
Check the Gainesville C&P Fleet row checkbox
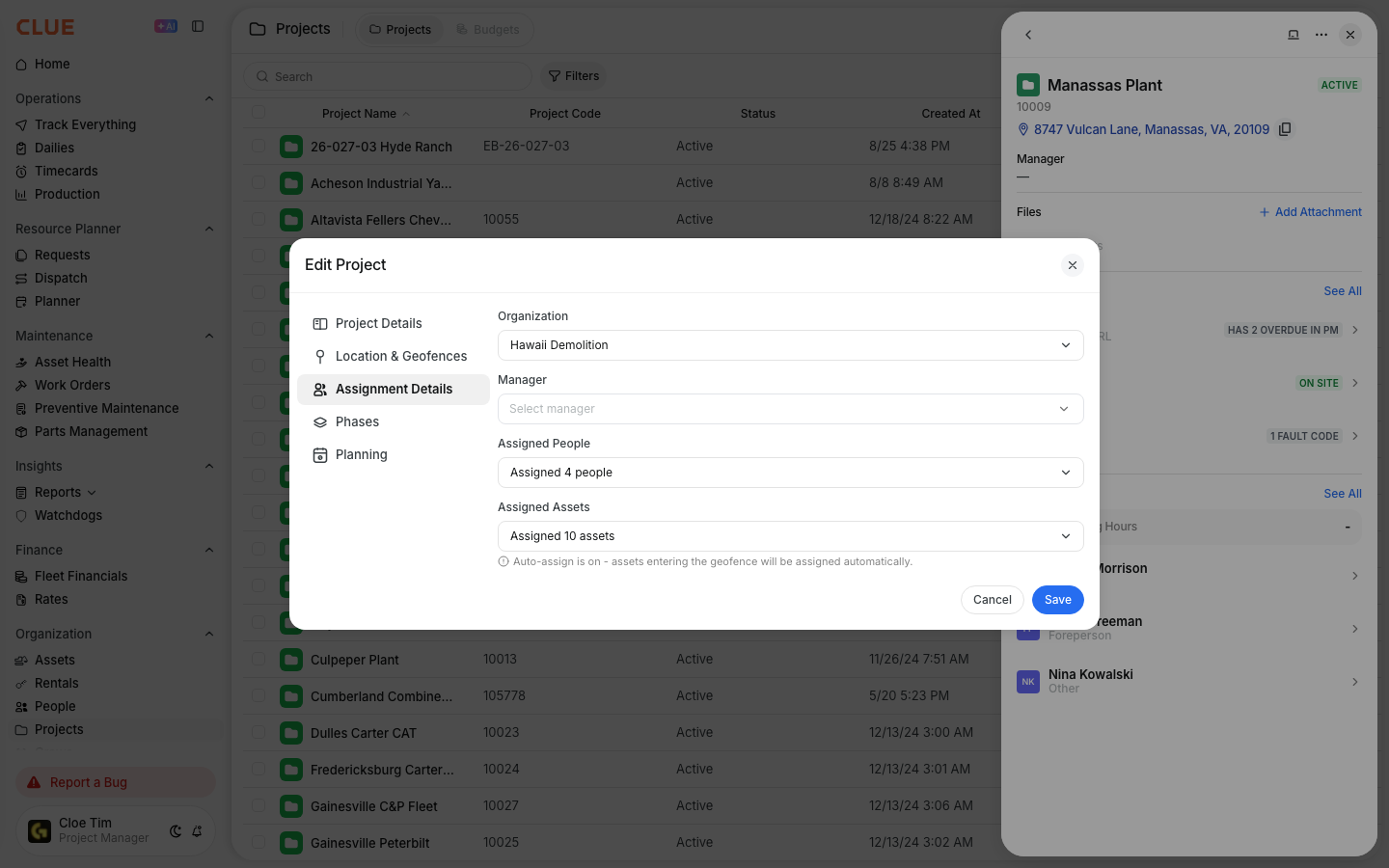pyautogui.click(x=259, y=805)
